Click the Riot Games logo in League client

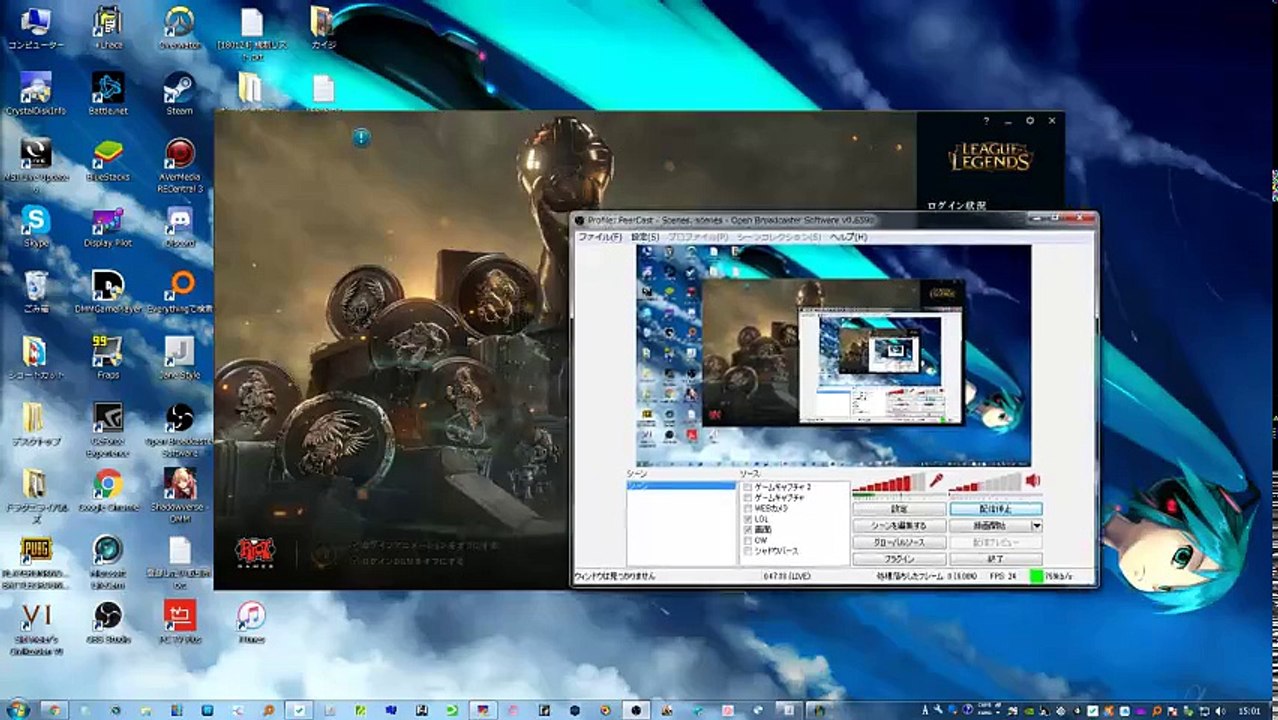[255, 551]
